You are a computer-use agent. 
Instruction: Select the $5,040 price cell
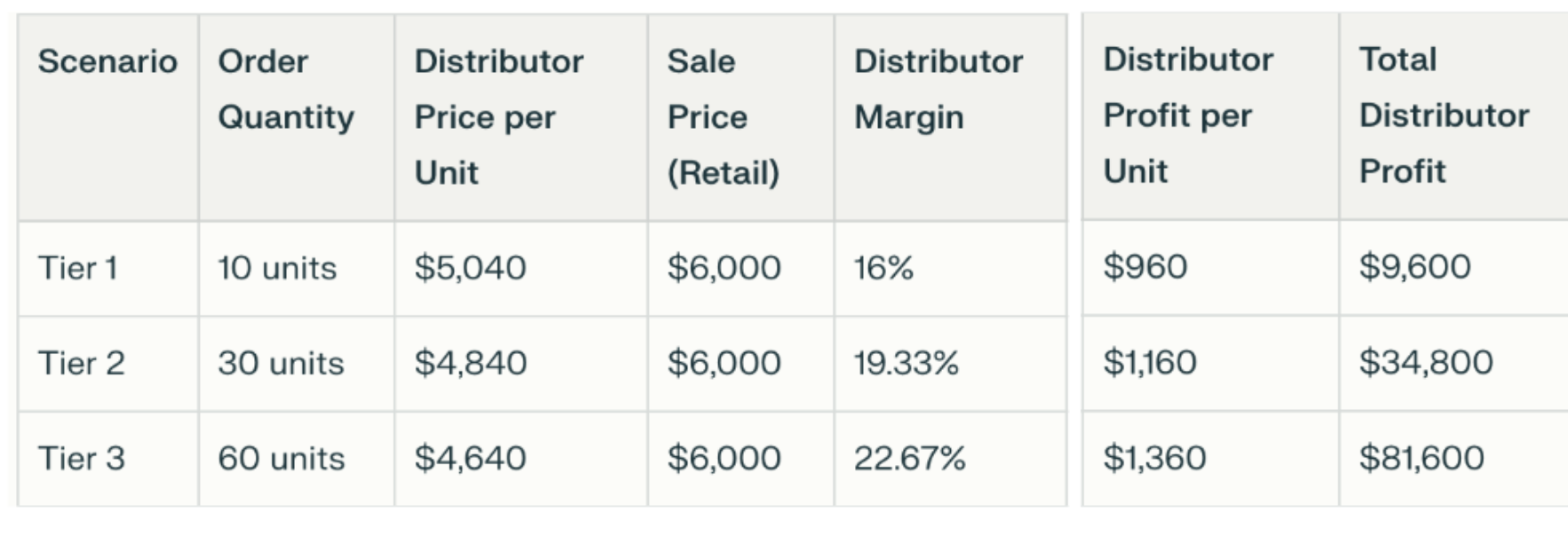click(x=471, y=268)
